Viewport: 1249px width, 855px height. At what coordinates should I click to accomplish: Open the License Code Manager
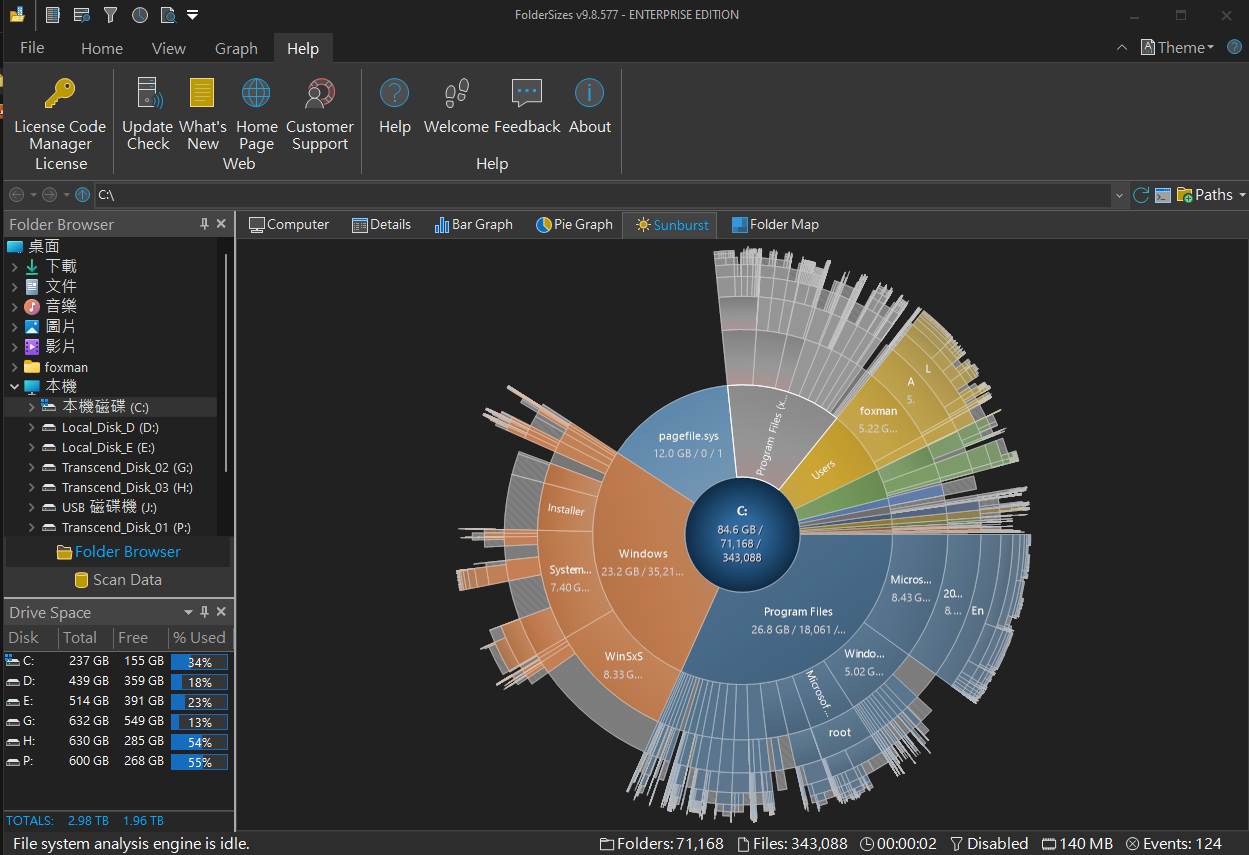60,110
